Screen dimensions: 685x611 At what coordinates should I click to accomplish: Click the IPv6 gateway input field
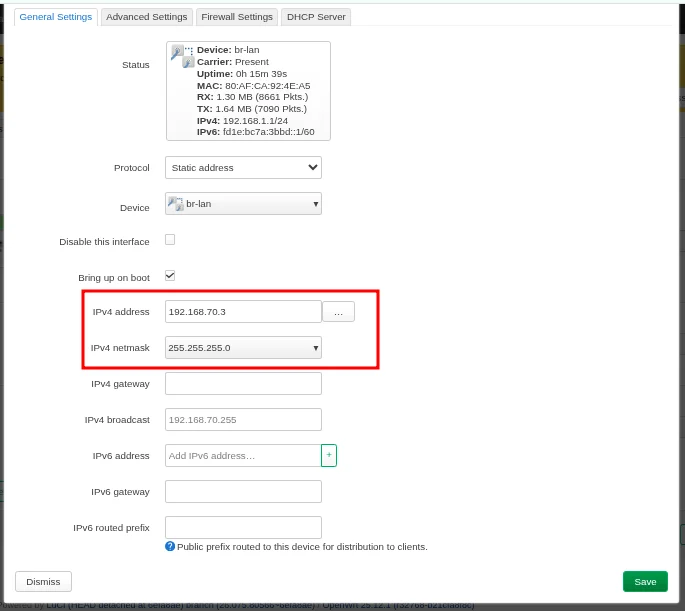(x=243, y=492)
